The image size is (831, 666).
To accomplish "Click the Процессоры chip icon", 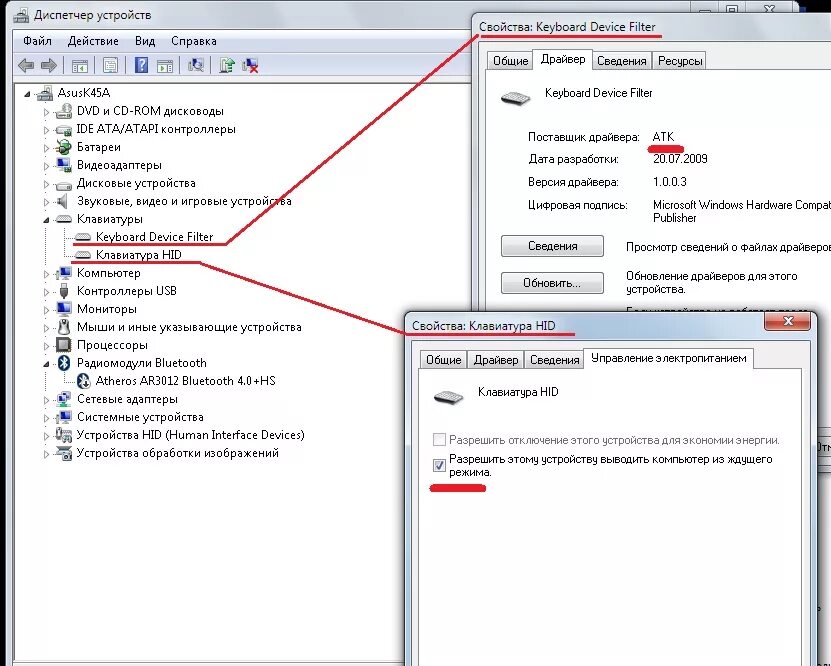I will (x=64, y=345).
